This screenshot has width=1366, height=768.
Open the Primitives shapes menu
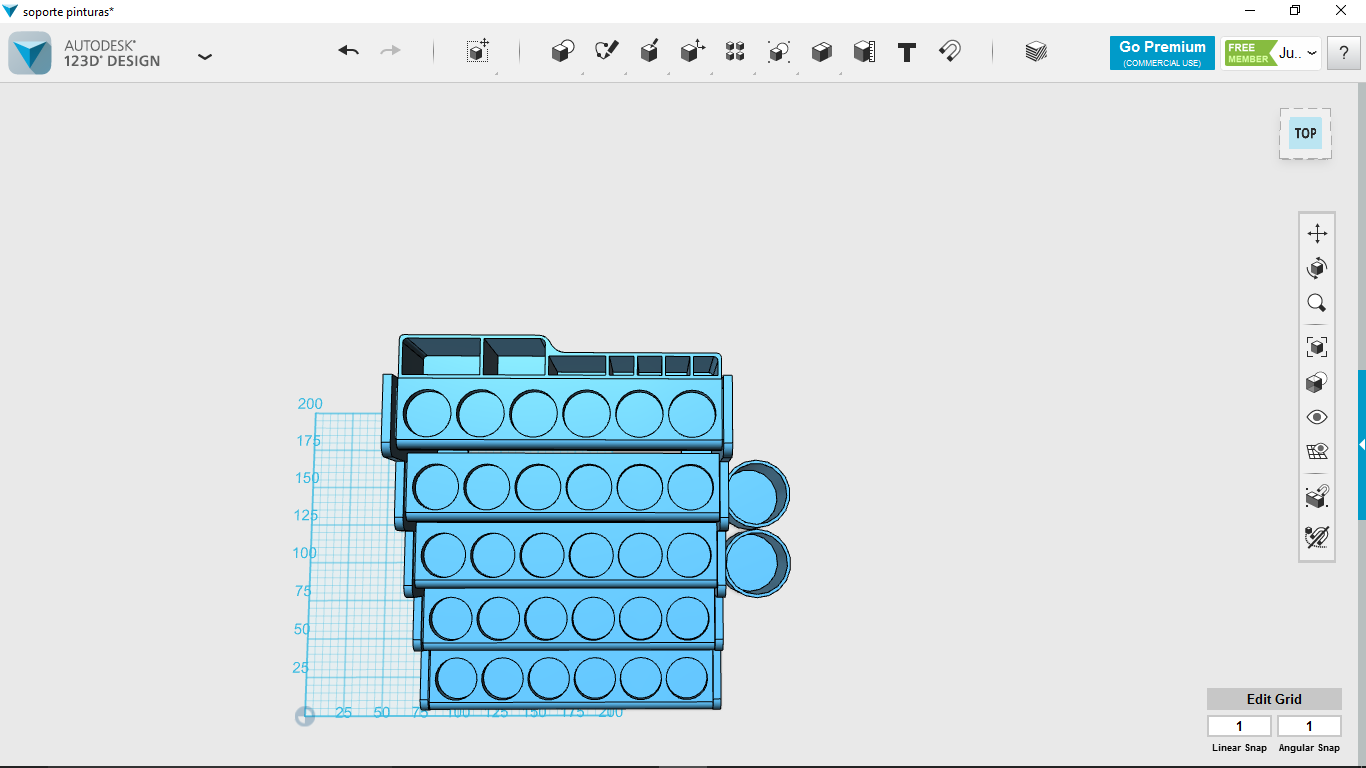point(563,51)
